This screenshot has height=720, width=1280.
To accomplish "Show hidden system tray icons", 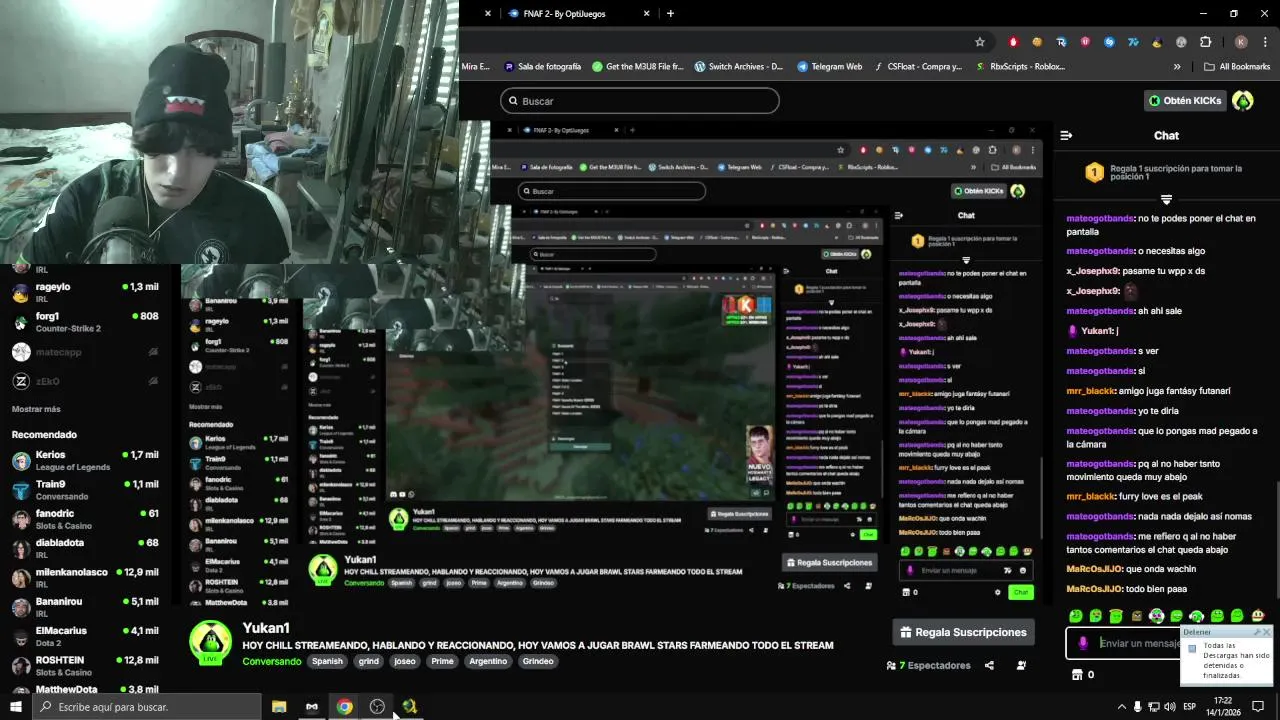I will (x=1121, y=706).
